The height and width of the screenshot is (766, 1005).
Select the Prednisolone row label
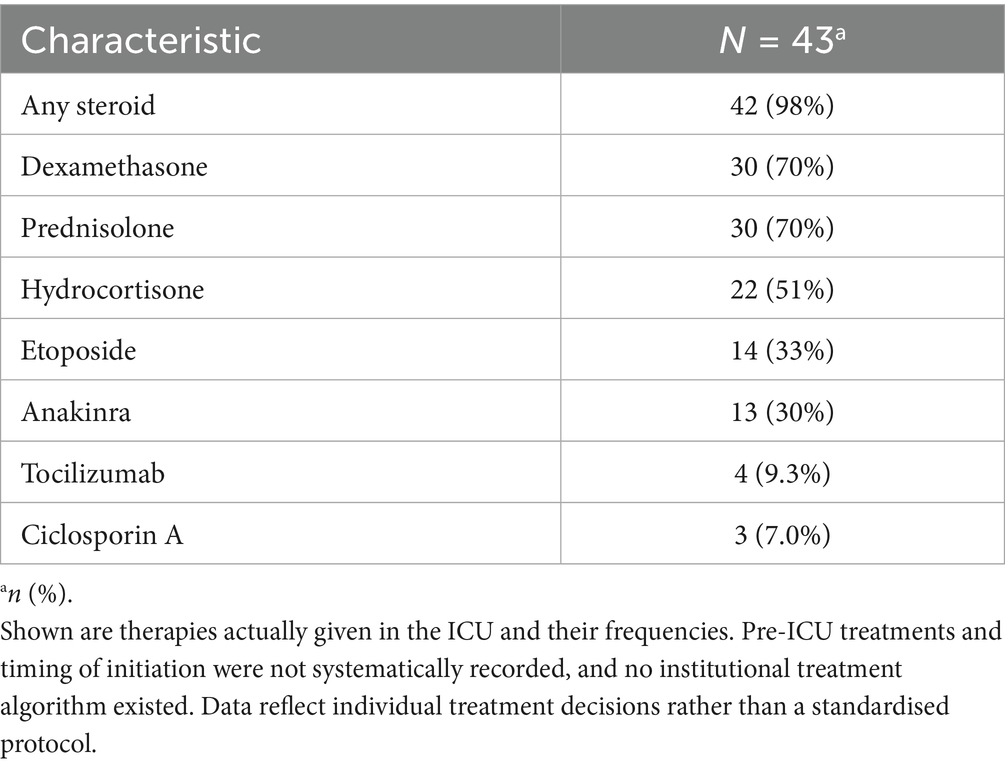click(98, 227)
